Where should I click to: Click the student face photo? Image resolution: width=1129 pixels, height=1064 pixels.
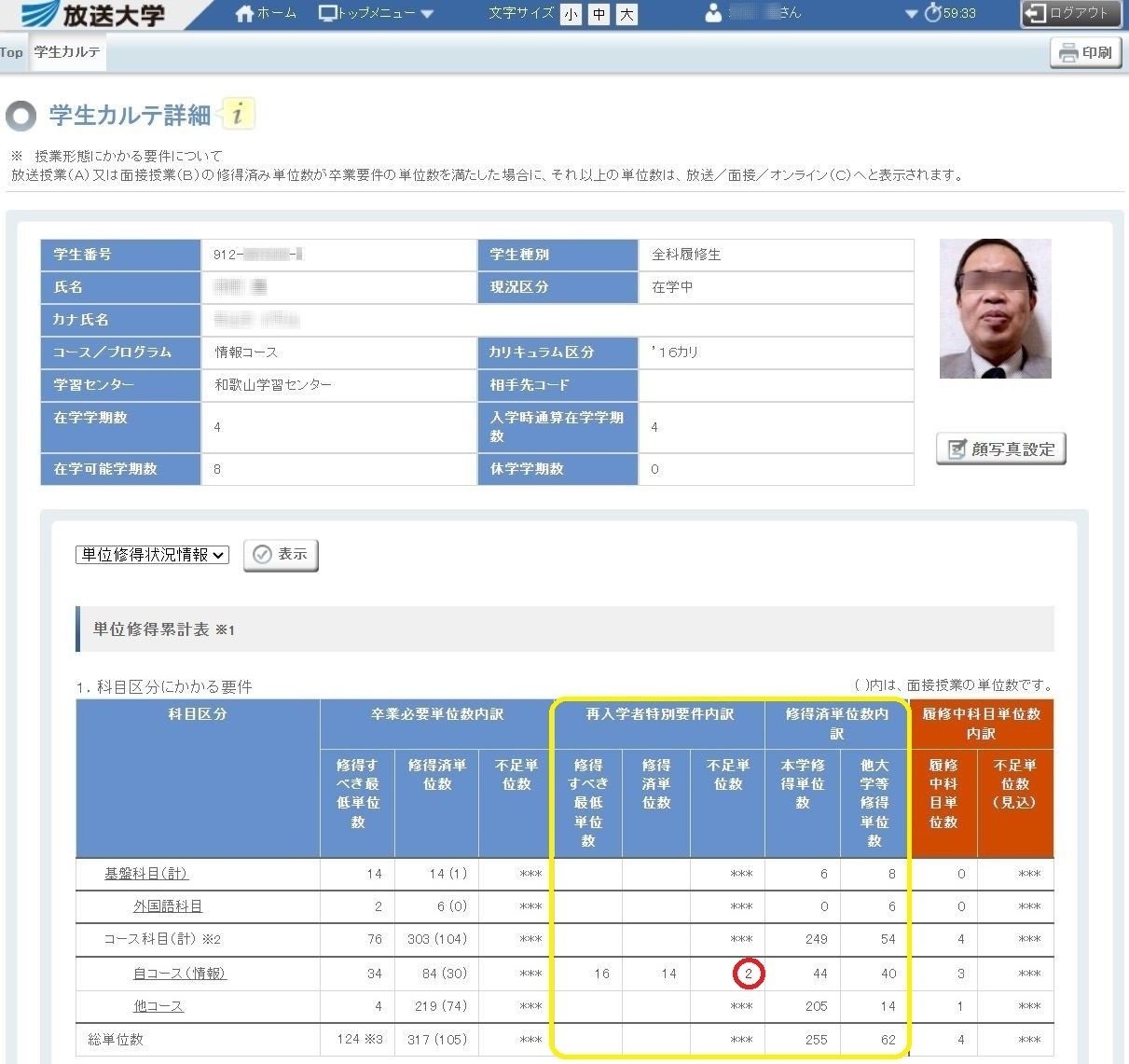(996, 309)
